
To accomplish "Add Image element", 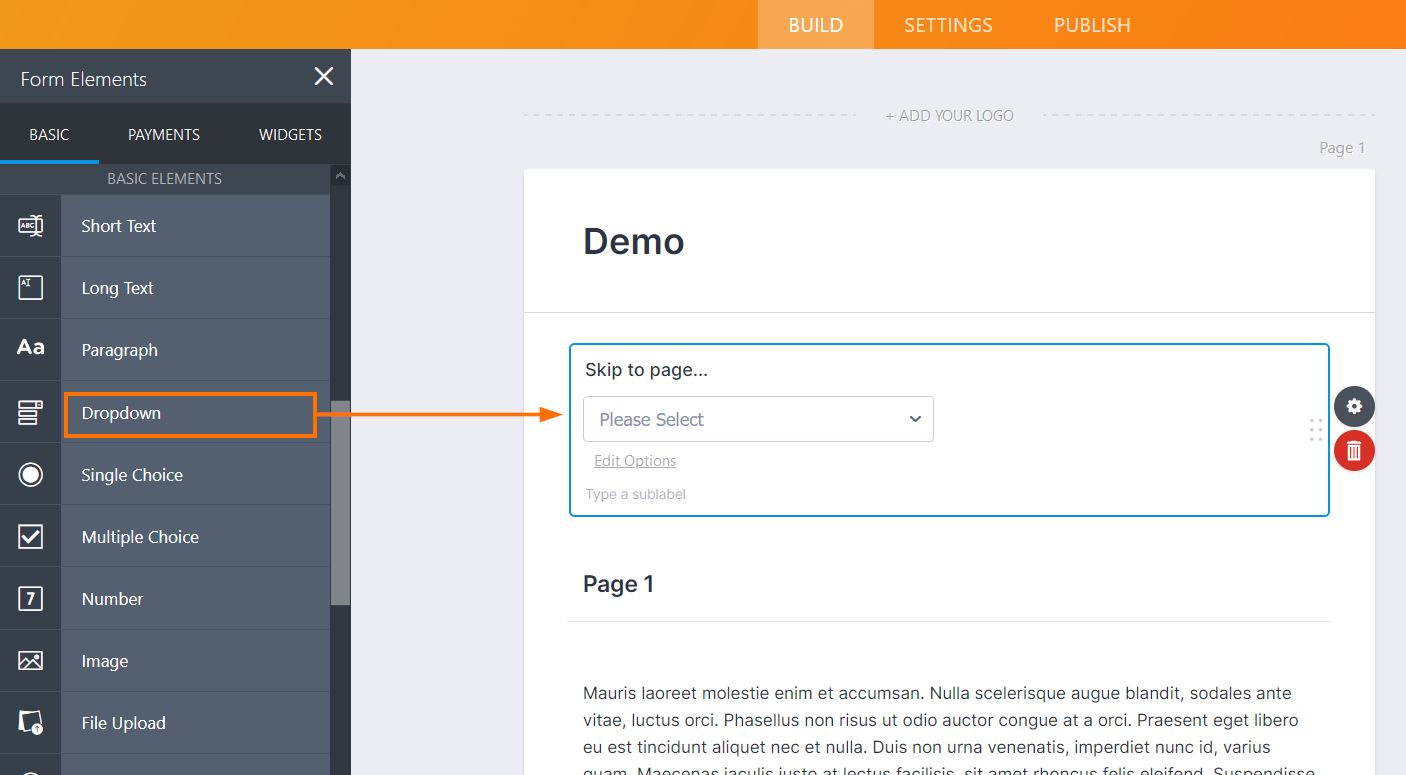I will point(195,661).
